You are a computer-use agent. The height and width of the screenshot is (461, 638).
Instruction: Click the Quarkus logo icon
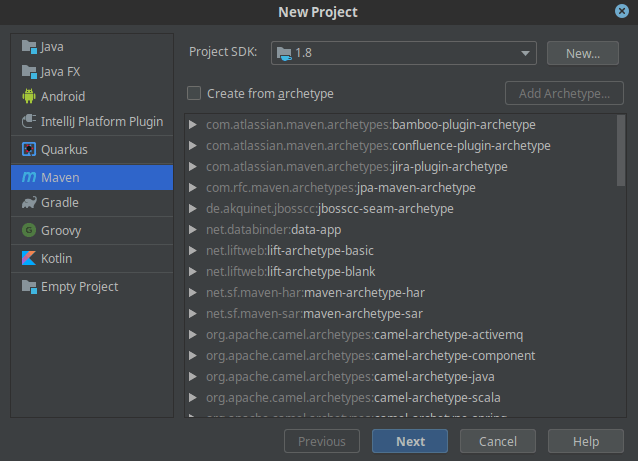[x=29, y=149]
